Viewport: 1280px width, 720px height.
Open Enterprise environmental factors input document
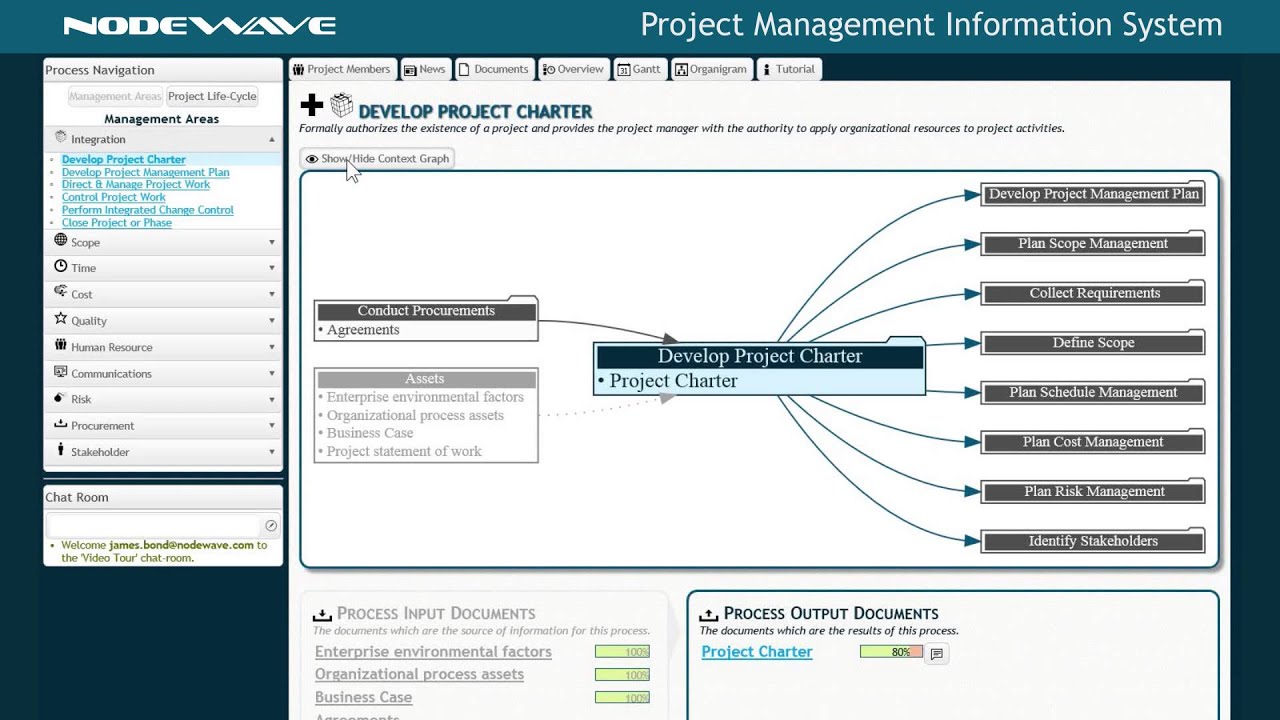click(433, 652)
